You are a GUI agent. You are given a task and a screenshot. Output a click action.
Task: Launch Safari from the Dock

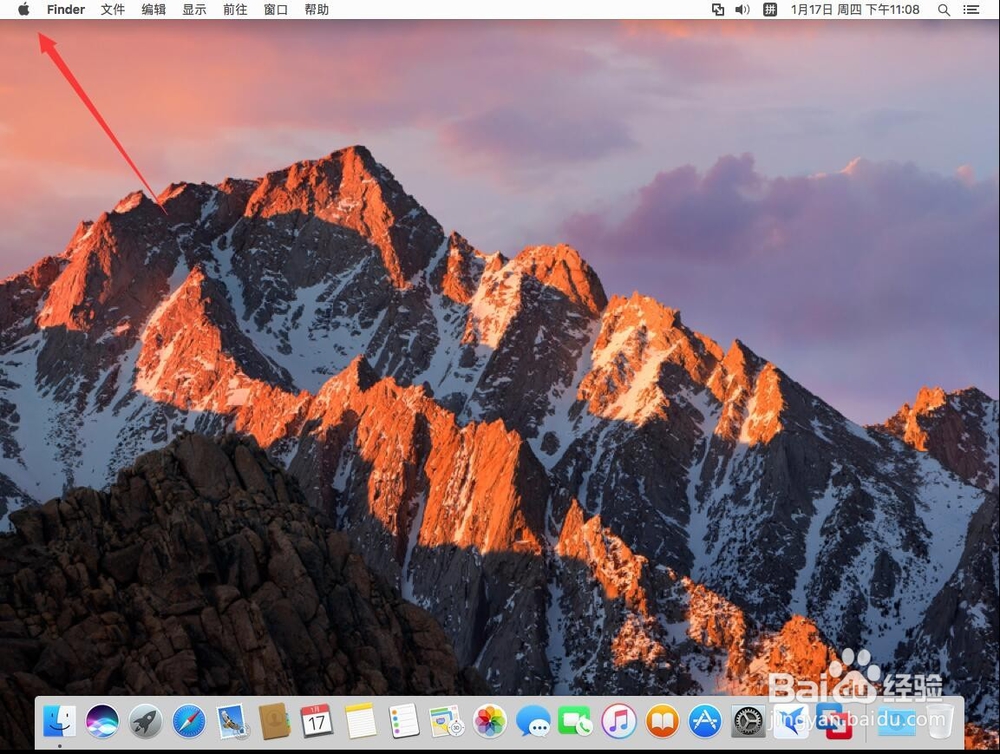click(x=189, y=721)
